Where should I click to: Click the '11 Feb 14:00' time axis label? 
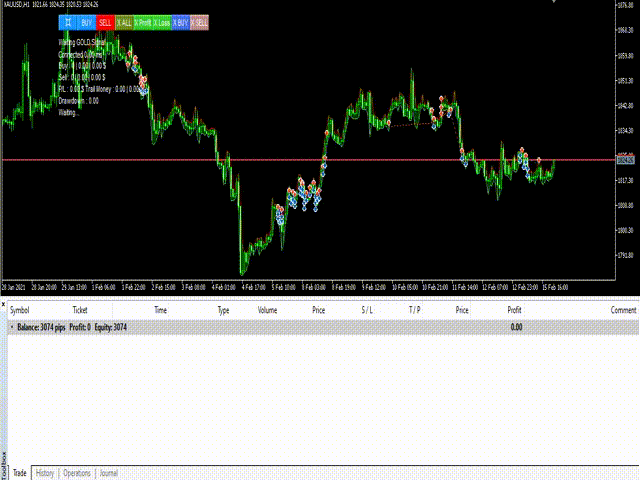465,287
